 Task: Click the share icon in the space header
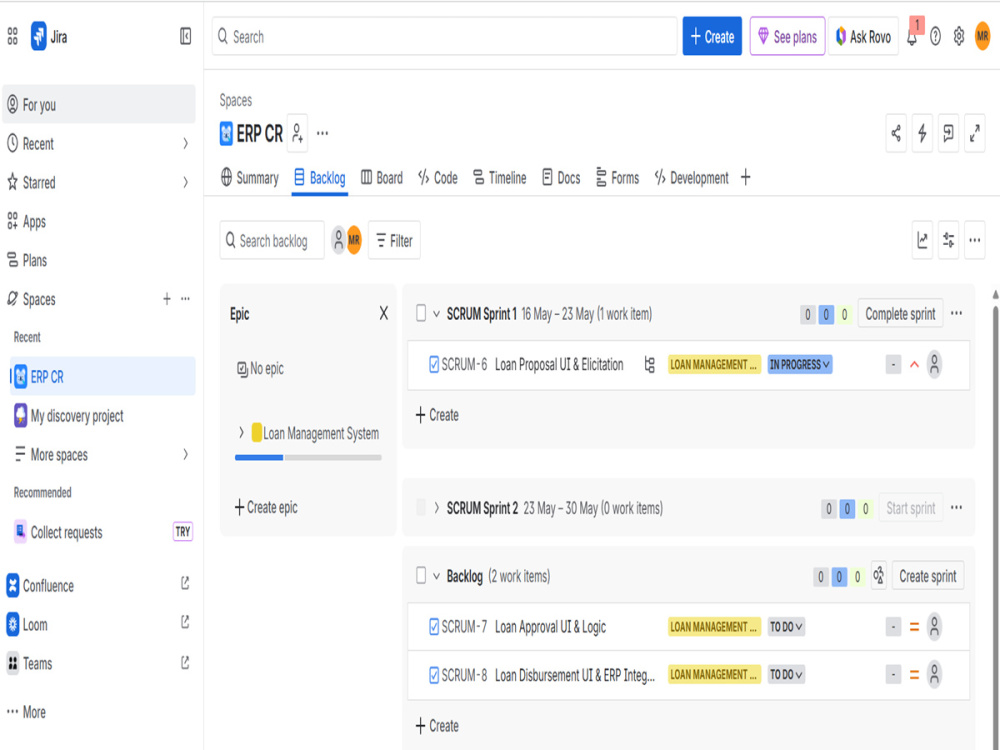point(896,133)
